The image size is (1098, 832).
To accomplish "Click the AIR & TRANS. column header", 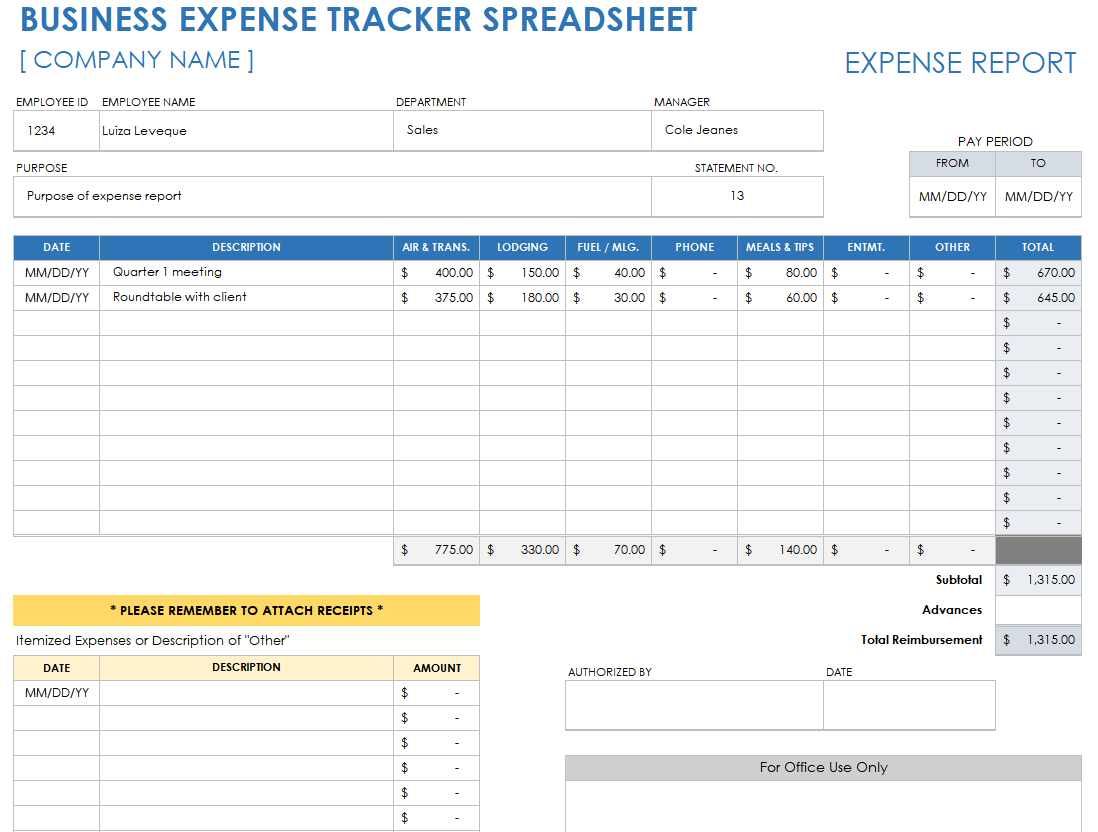I will click(x=436, y=247).
